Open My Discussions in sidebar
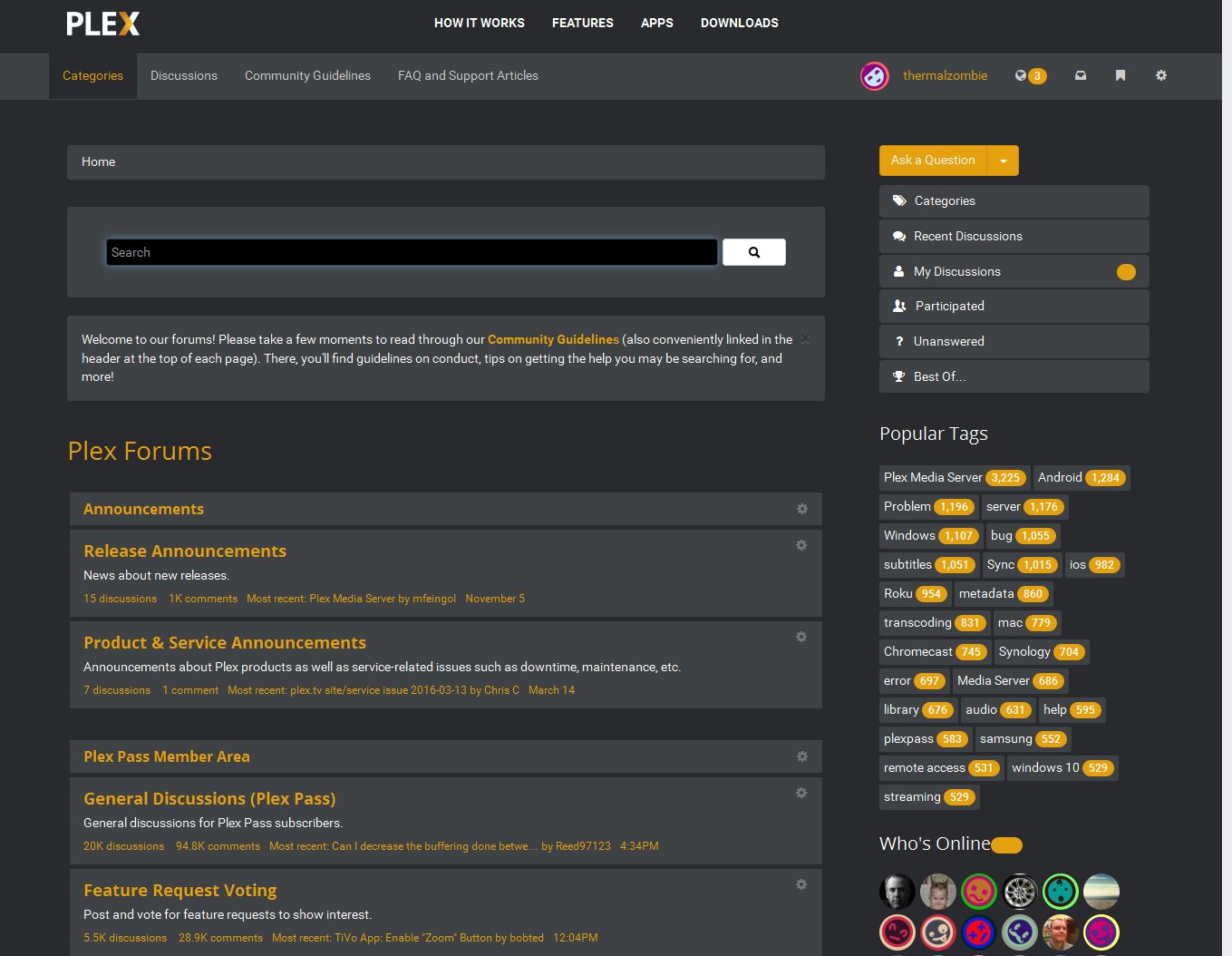This screenshot has height=956, width=1232. tap(1014, 271)
